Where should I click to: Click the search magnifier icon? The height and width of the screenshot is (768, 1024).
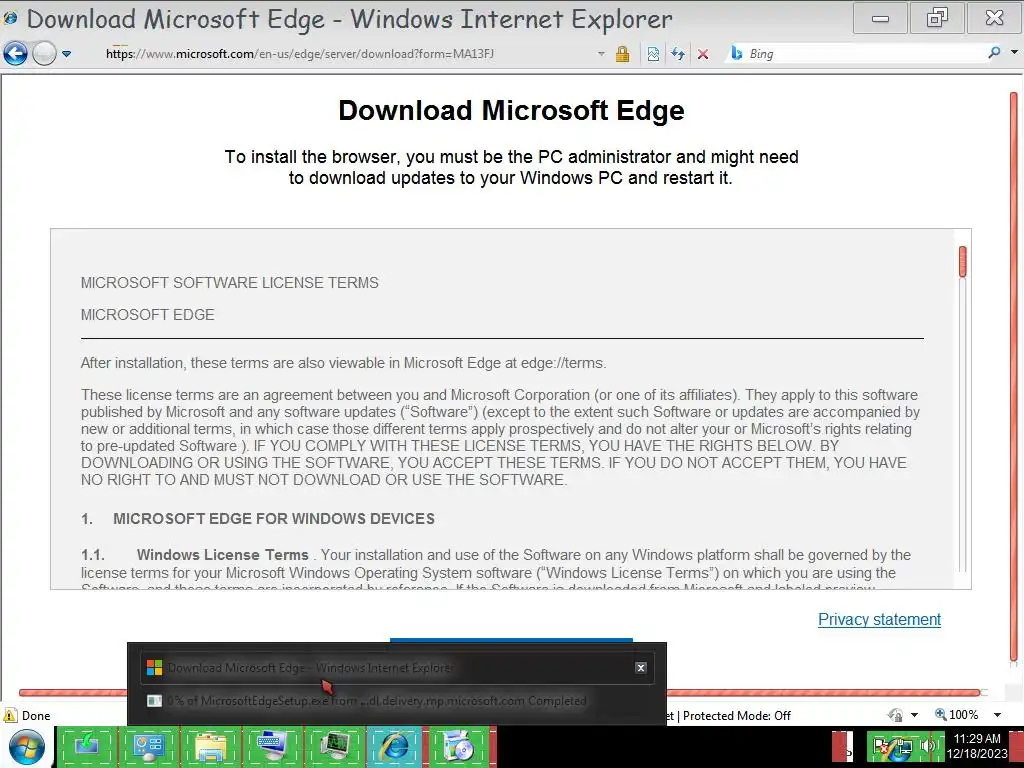click(x=994, y=53)
